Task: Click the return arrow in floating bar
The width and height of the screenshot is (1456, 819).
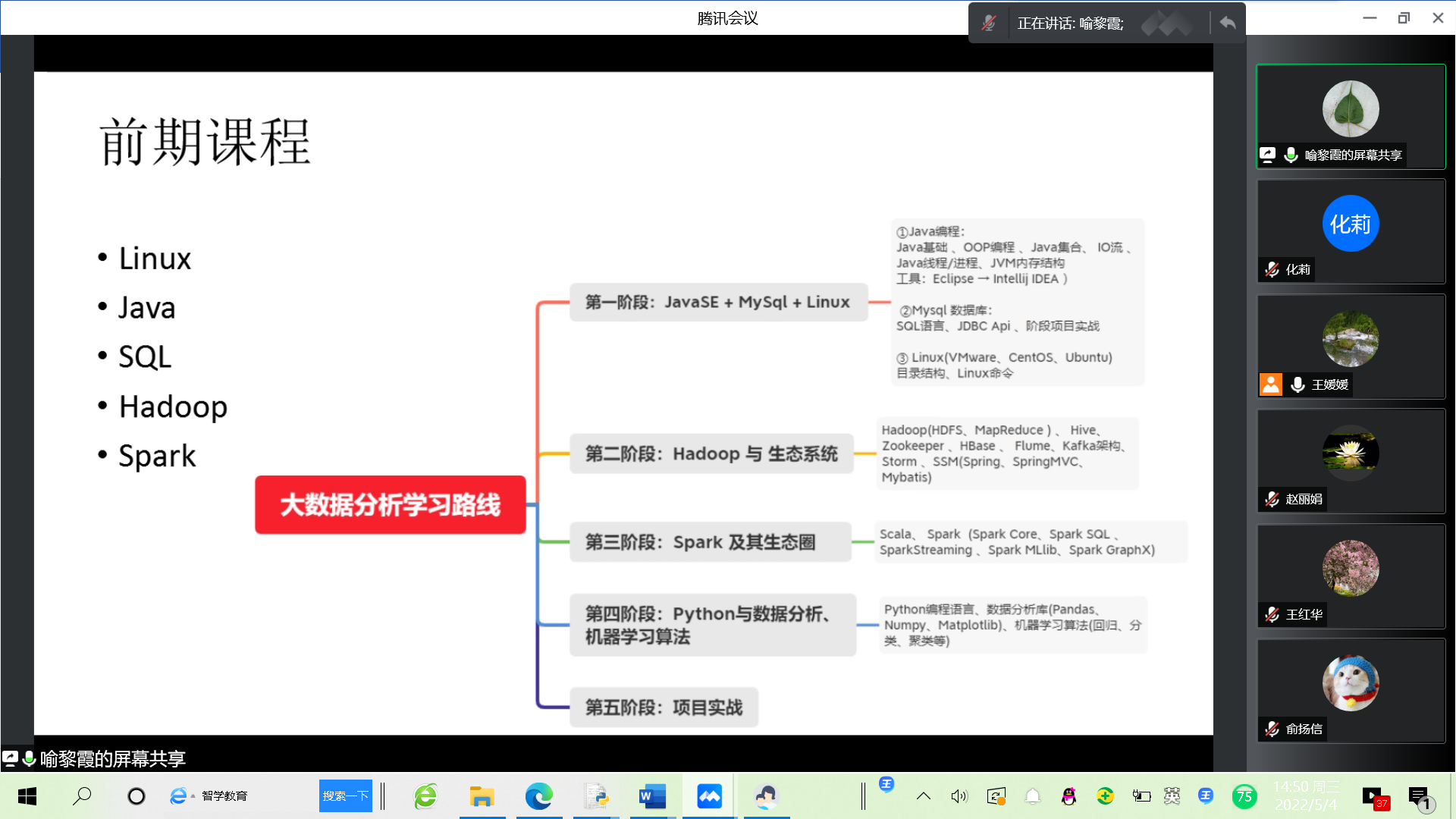Action: click(1228, 23)
